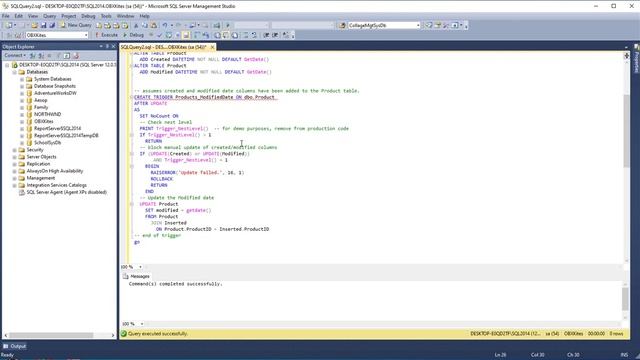Click the Paste icon in toolbar
The height and width of the screenshot is (360, 640).
(x=153, y=25)
